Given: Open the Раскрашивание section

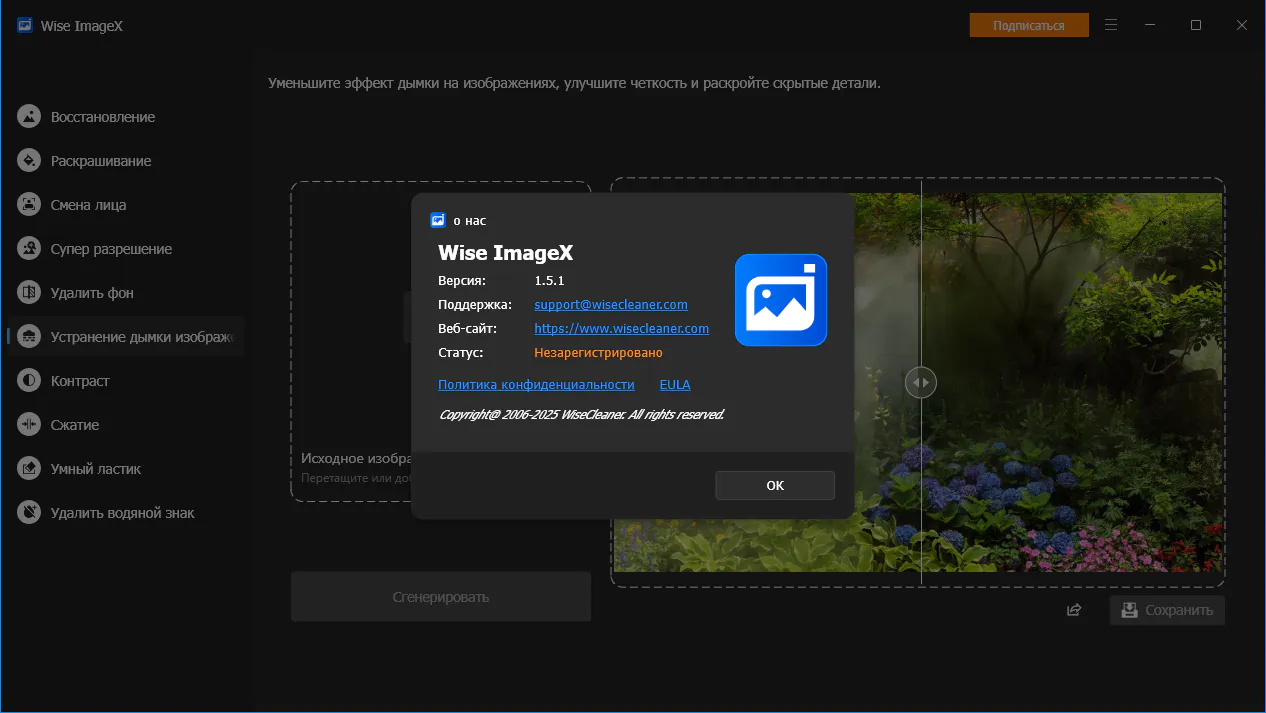Looking at the screenshot, I should (101, 161).
